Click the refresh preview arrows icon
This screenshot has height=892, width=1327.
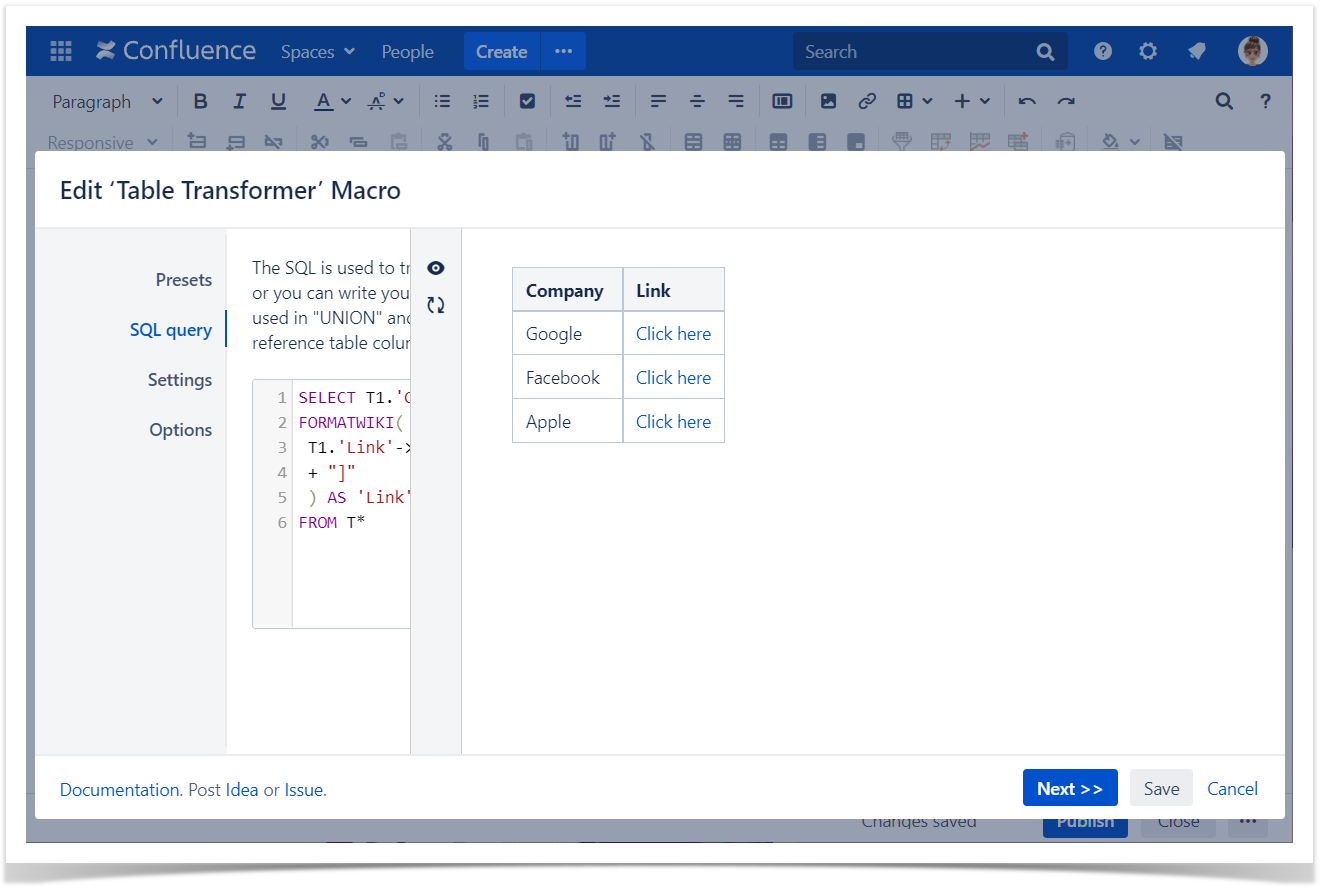[435, 305]
